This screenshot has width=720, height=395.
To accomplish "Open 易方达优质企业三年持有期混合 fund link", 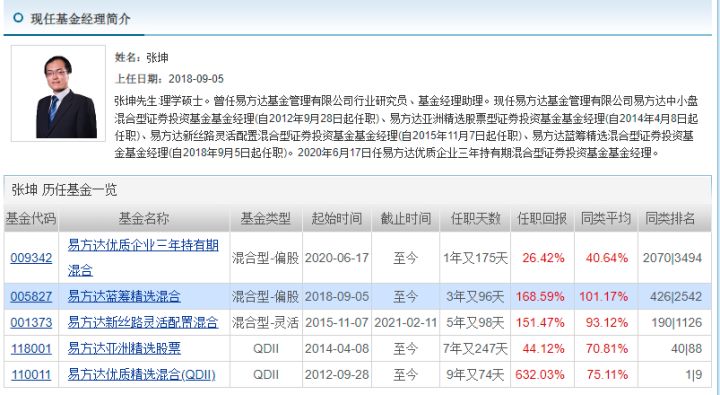I will (143, 258).
